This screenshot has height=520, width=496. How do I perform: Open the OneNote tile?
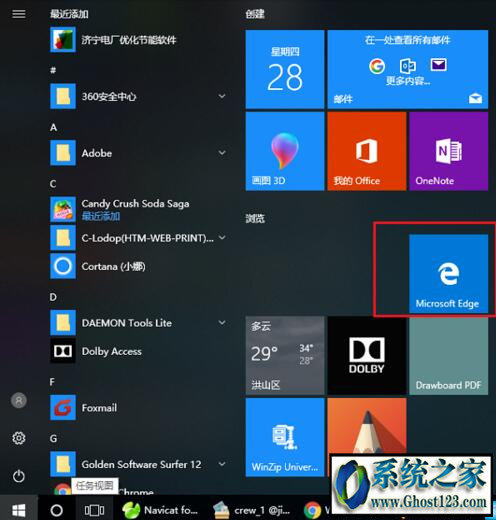[449, 151]
